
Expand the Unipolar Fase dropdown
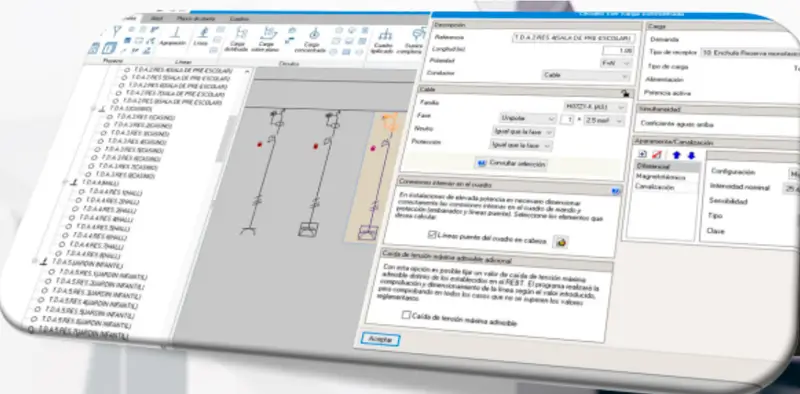[x=528, y=118]
